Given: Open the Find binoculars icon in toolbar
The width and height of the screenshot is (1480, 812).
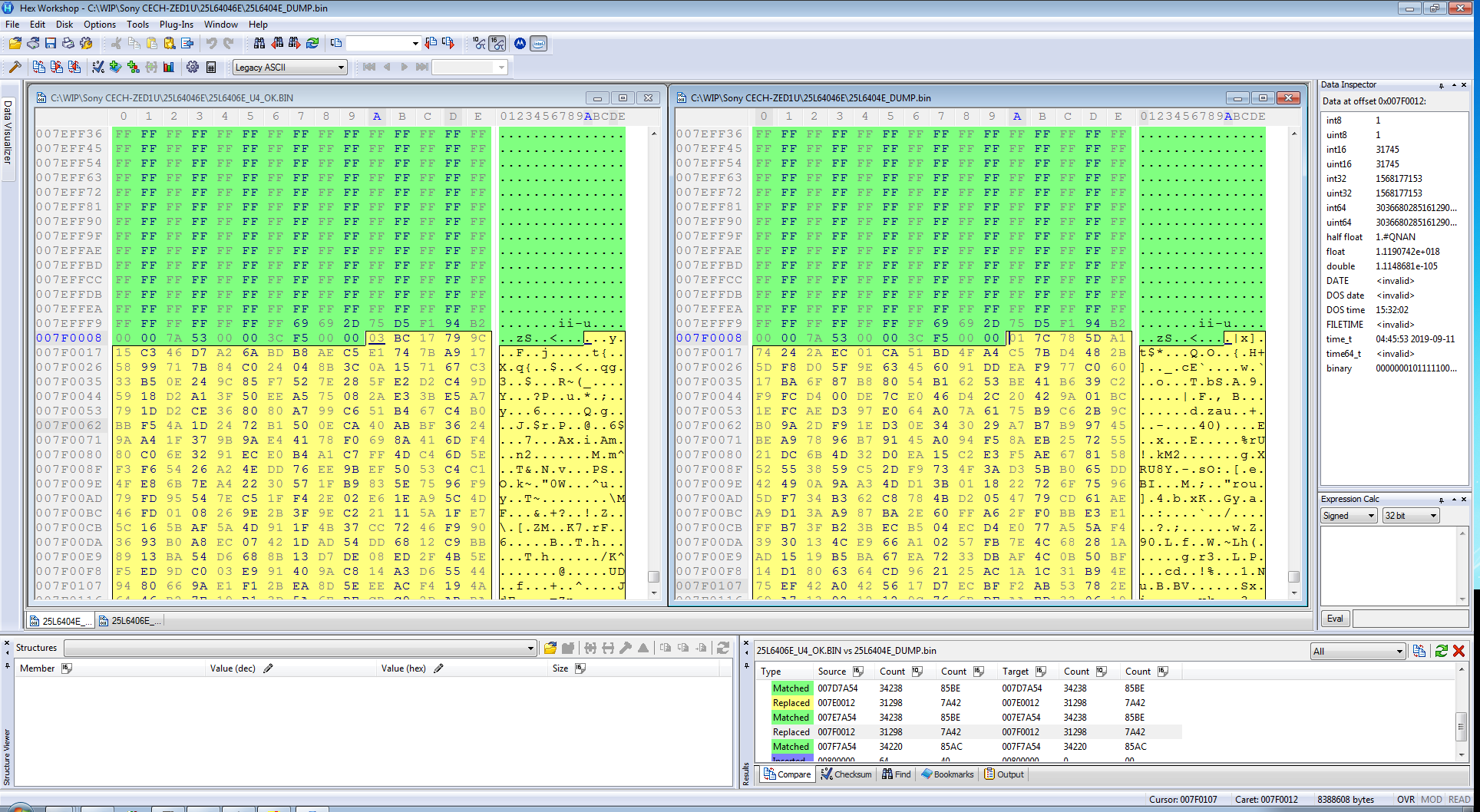Looking at the screenshot, I should click(259, 44).
